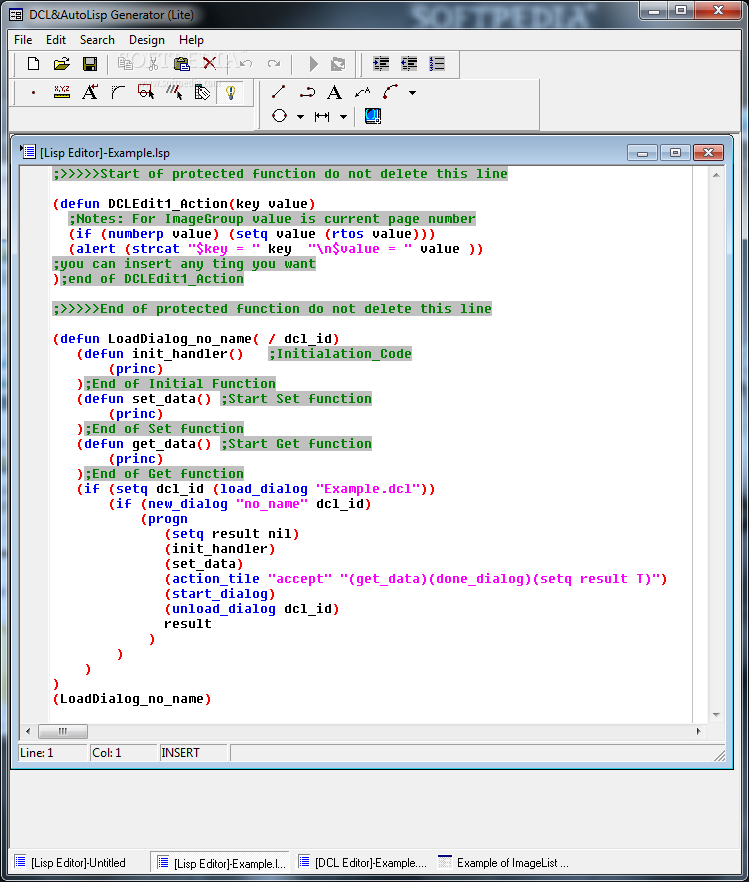
Task: Click the horizontal scrollbar thumb
Action: (62, 731)
